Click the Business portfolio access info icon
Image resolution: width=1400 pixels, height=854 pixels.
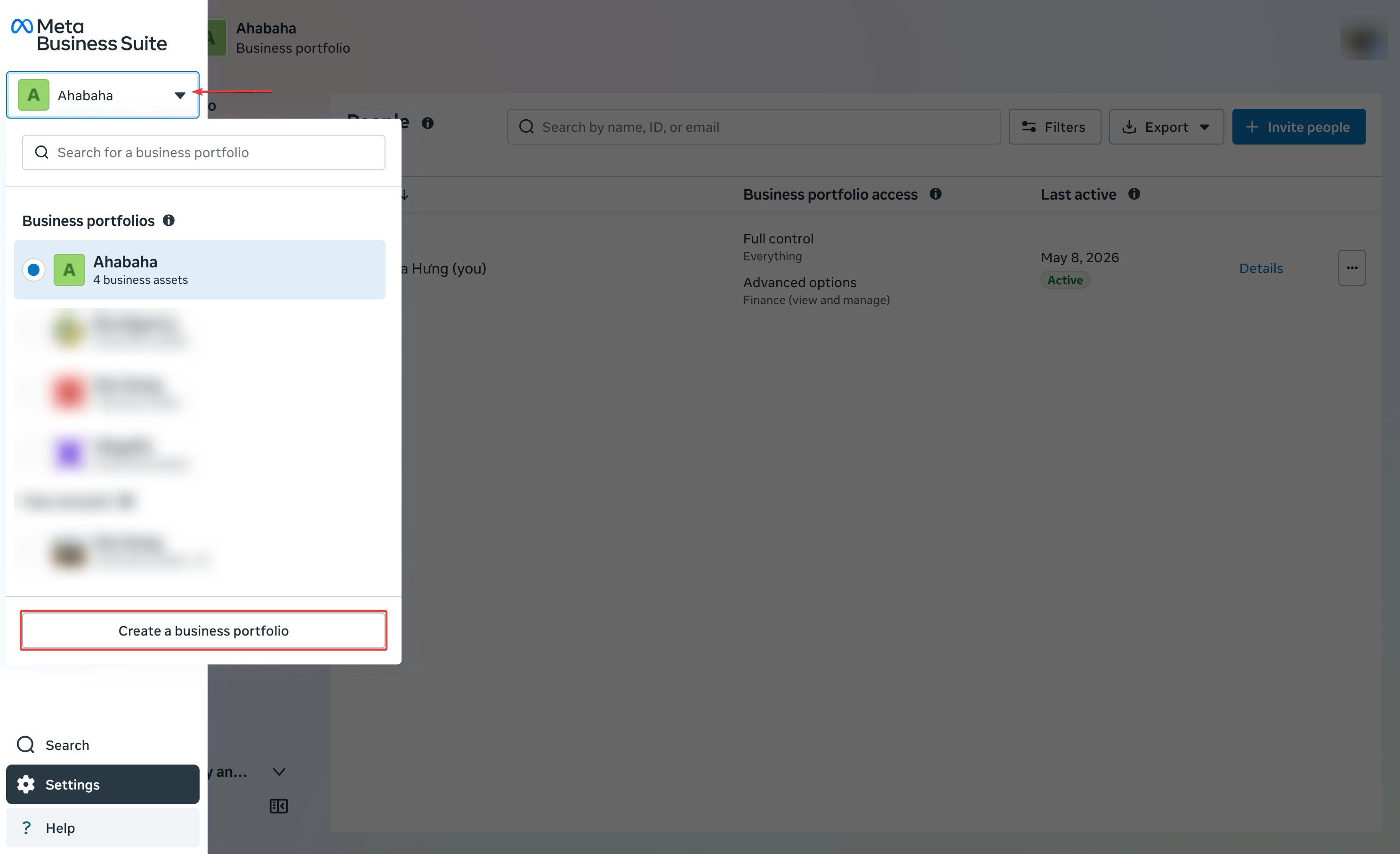tap(936, 194)
